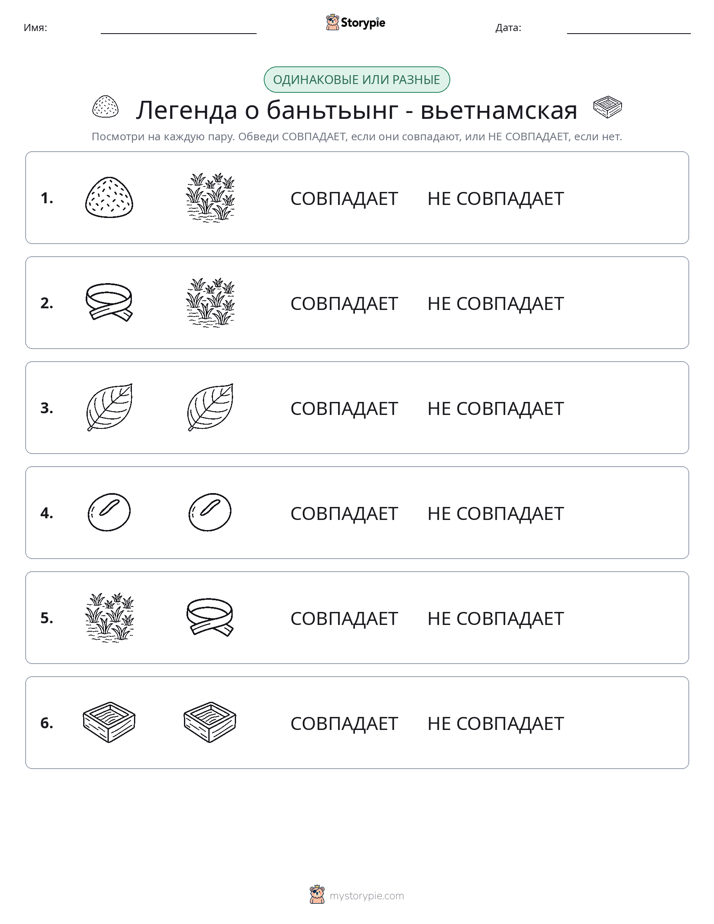Select the grass seedlings icon in row 5
This screenshot has width=714, height=924.
pos(110,617)
